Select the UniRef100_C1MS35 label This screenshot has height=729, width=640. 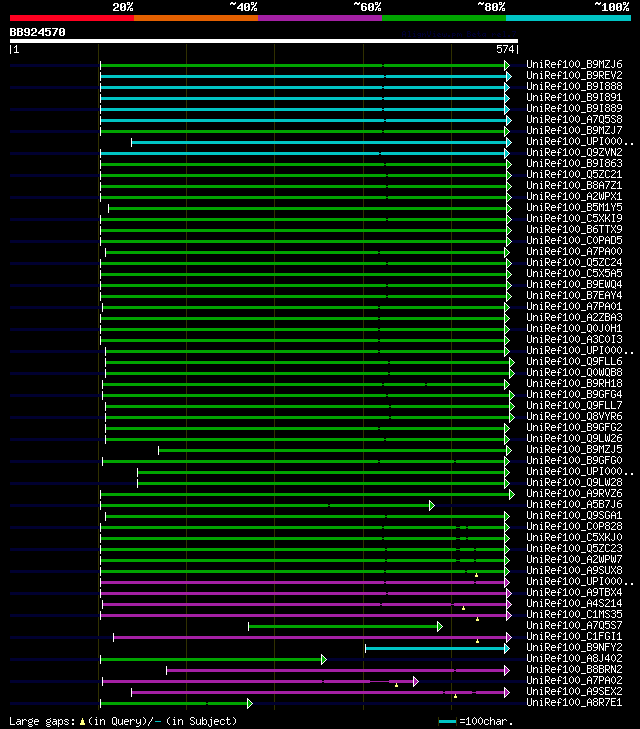[x=574, y=615]
